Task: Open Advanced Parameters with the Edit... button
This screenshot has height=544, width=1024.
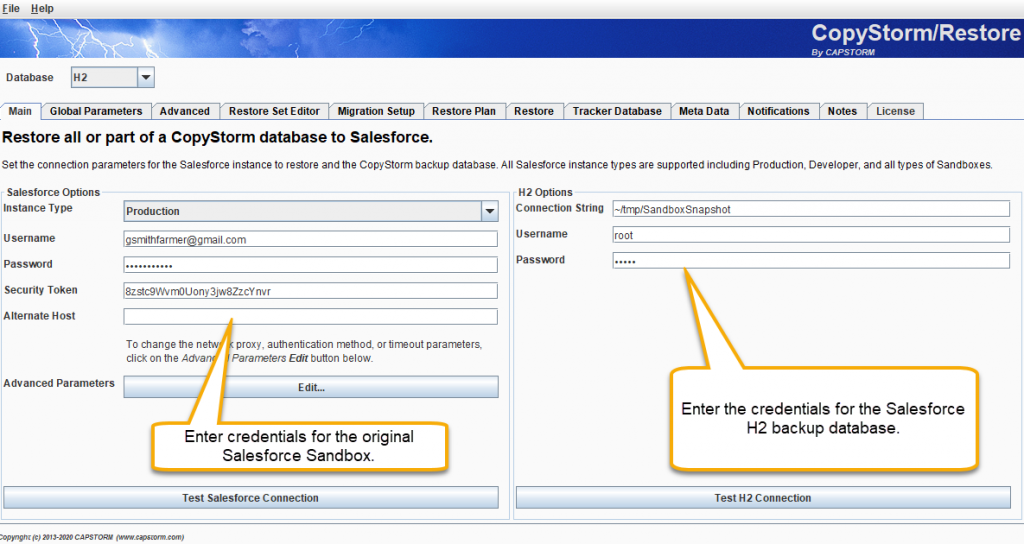Action: tap(311, 387)
